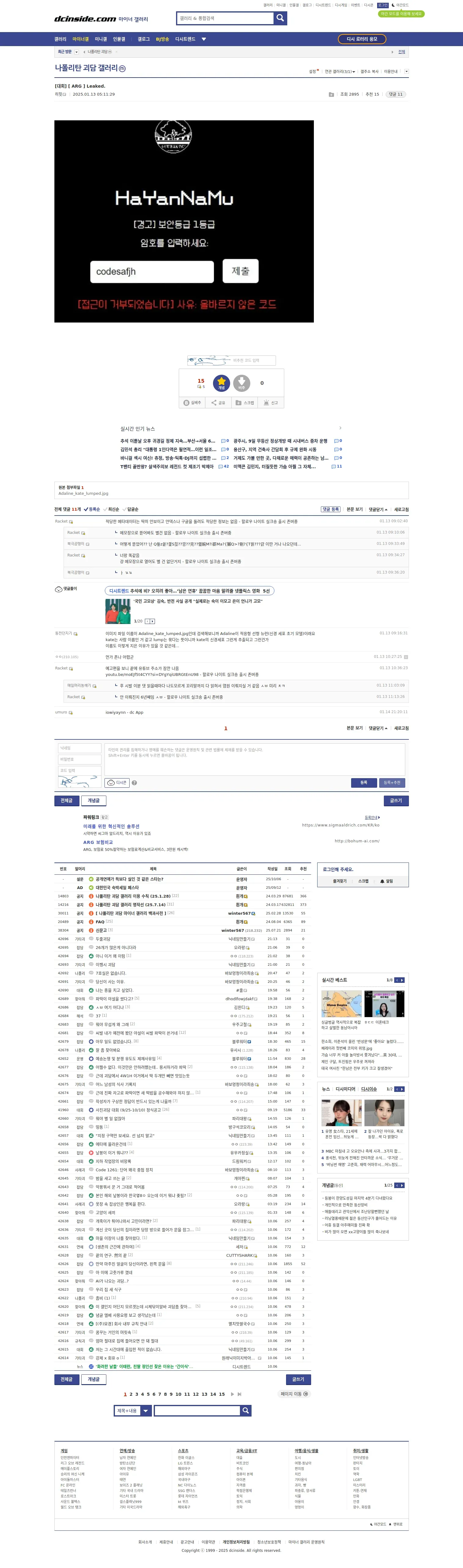The width and height of the screenshot is (463, 1568).
Task: Open the 실시간 인기 뉴스 chevron arrow
Action: (340, 428)
